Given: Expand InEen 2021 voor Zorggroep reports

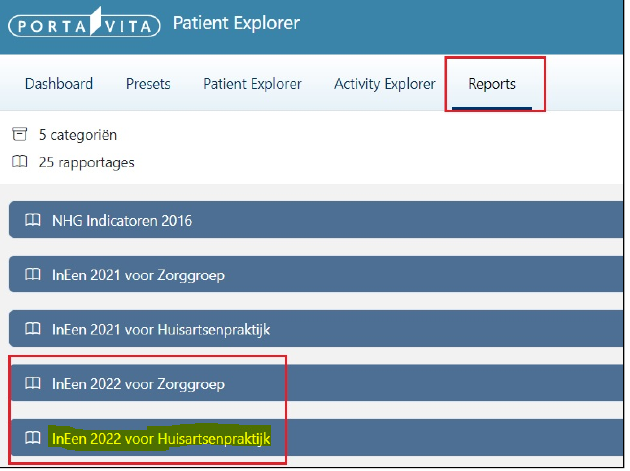Looking at the screenshot, I should (x=138, y=274).
